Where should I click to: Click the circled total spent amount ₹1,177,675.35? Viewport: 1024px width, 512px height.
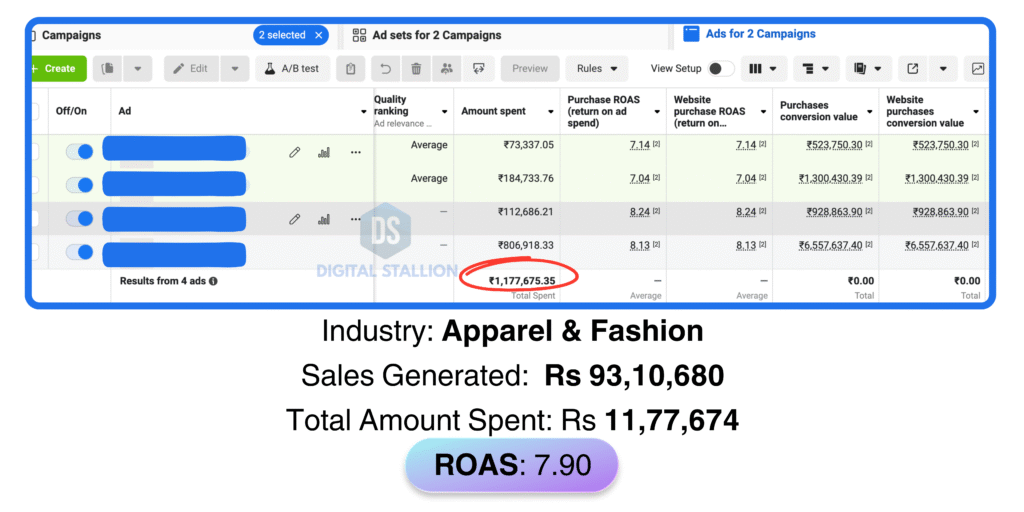(521, 281)
